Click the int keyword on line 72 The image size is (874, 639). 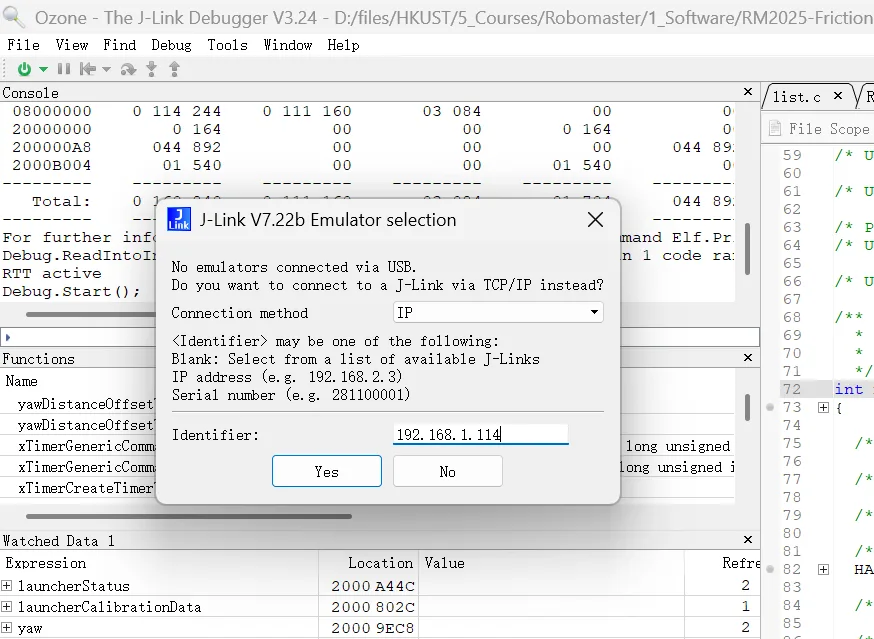pos(849,389)
